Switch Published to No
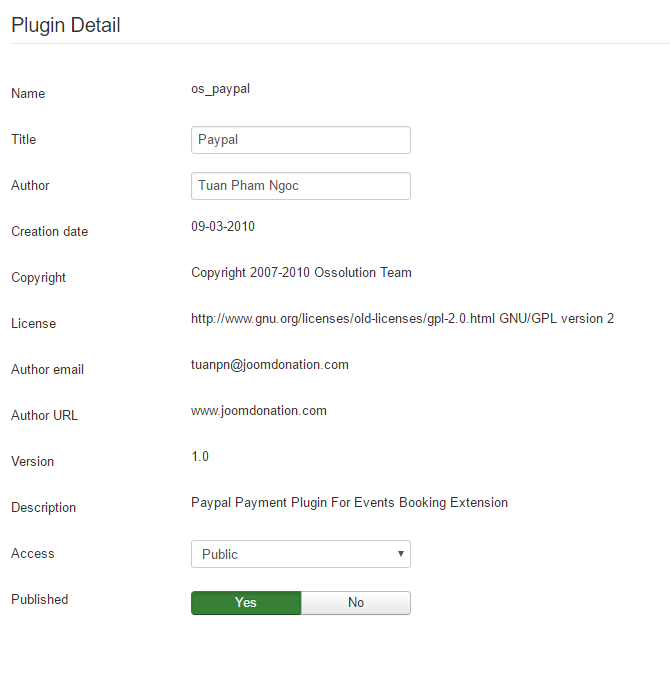This screenshot has width=670, height=692. pyautogui.click(x=355, y=602)
